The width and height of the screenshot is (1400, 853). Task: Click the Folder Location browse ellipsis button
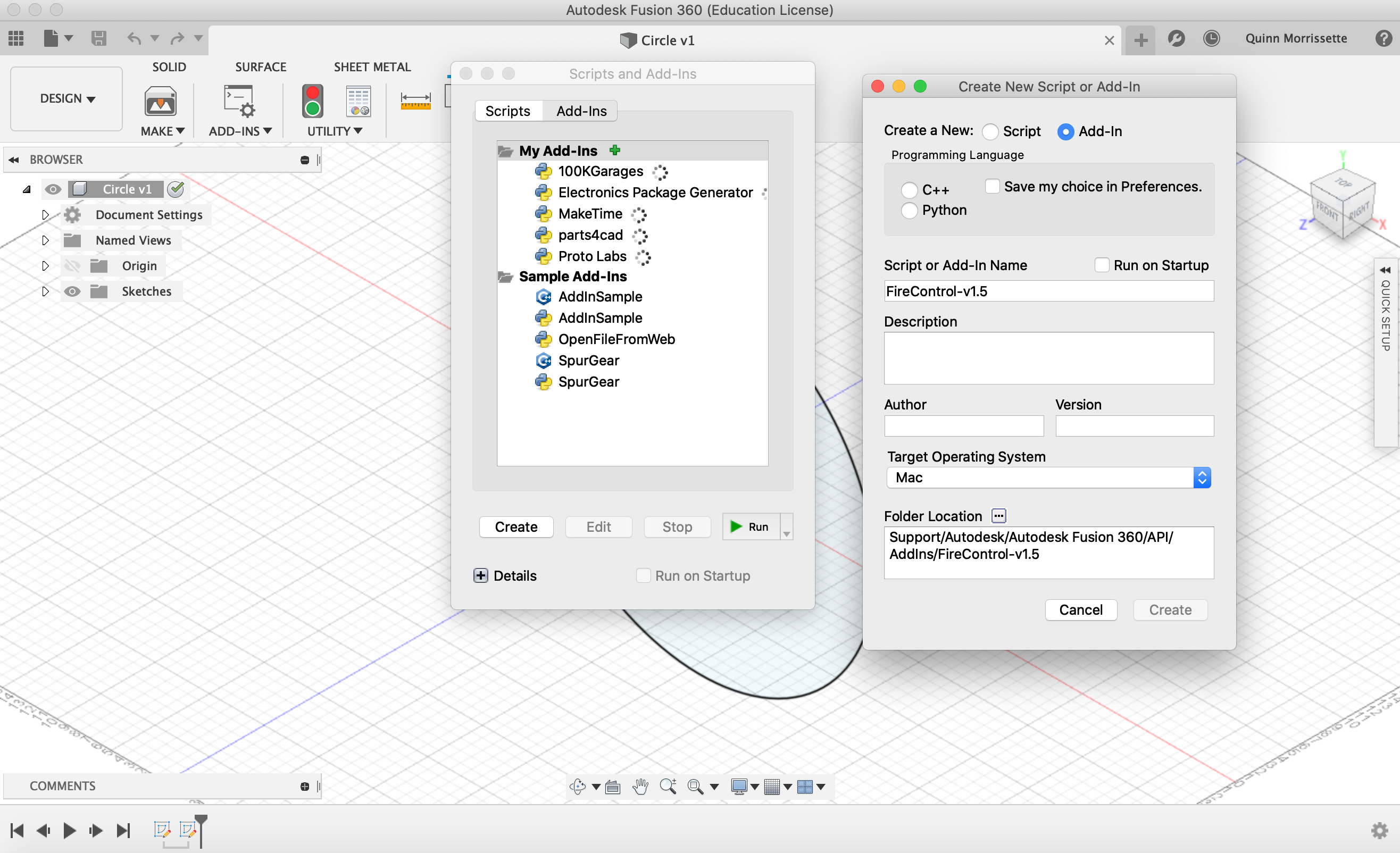pos(998,516)
